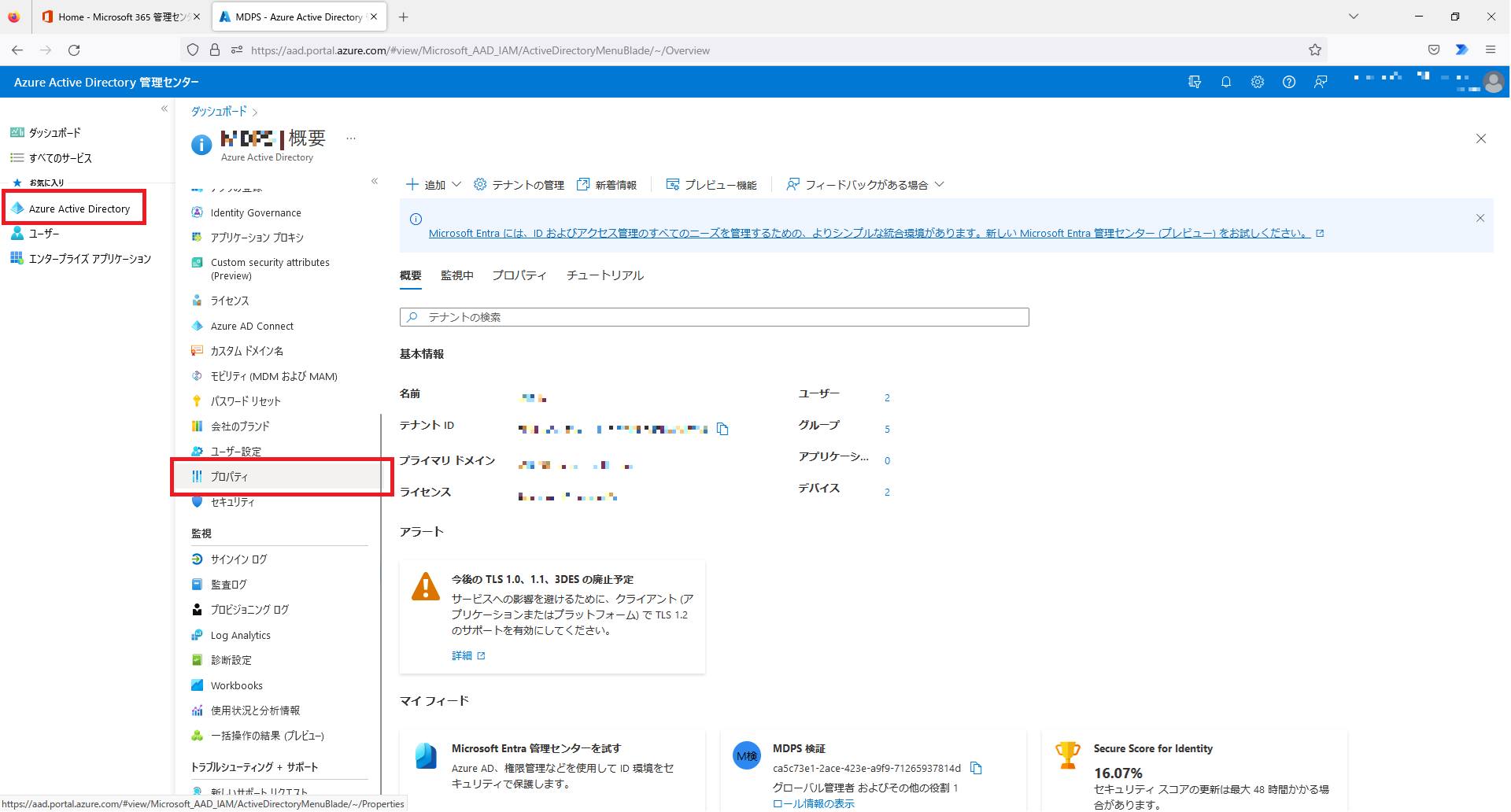Go back to previous page
The height and width of the screenshot is (812, 1511).
tap(17, 50)
